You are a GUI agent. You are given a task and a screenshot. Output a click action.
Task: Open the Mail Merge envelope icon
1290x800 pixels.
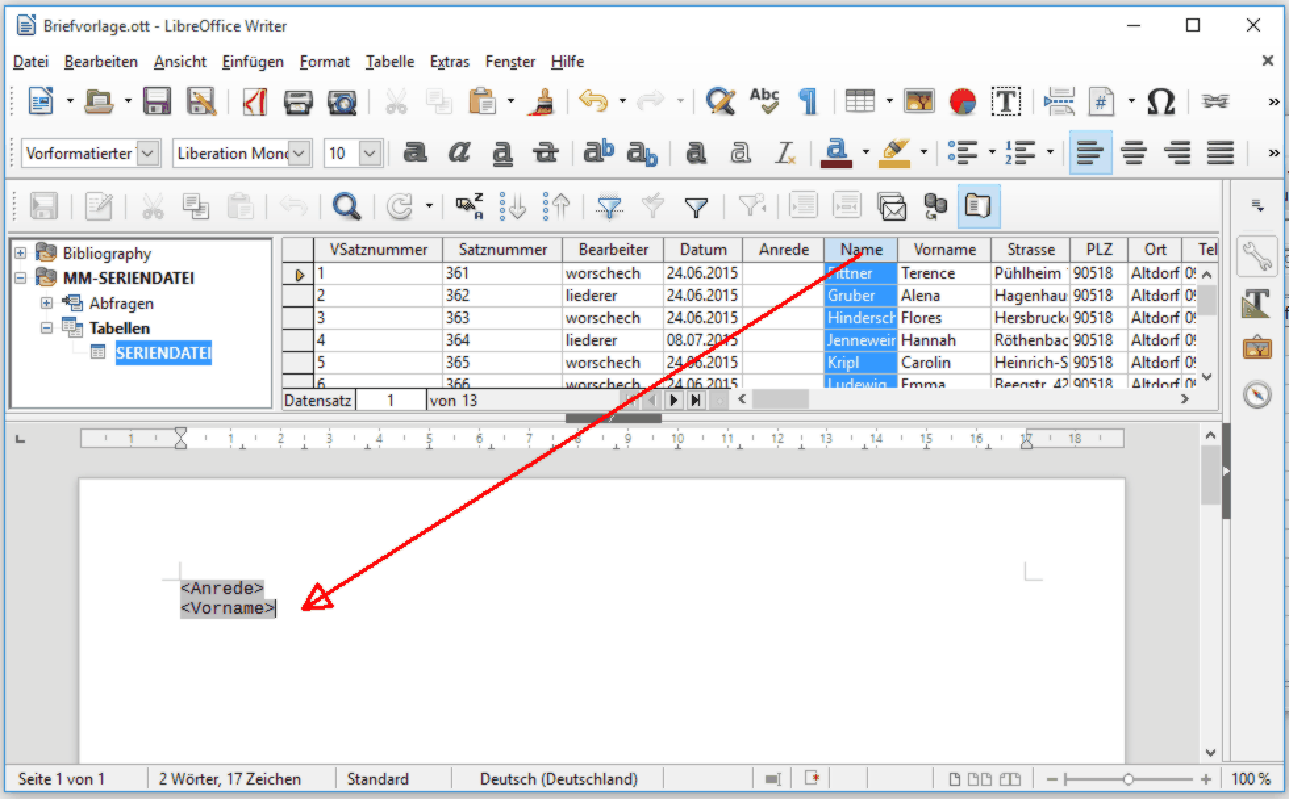coord(891,207)
